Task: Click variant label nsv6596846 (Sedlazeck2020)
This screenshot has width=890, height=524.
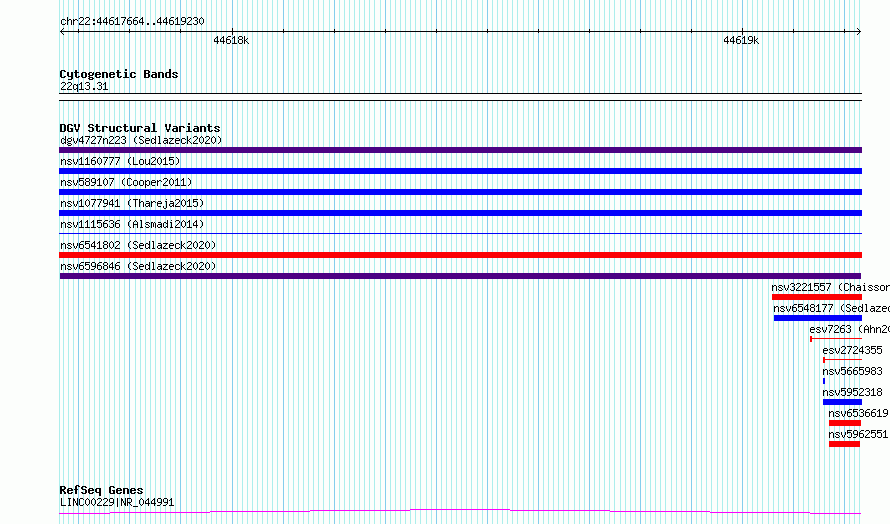Action: pyautogui.click(x=138, y=266)
